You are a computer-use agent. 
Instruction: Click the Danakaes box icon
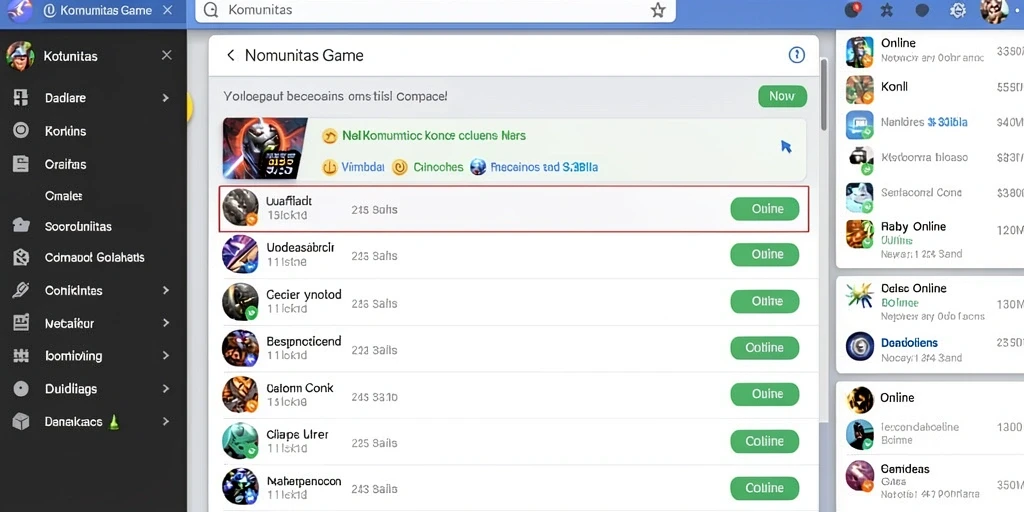tap(21, 422)
